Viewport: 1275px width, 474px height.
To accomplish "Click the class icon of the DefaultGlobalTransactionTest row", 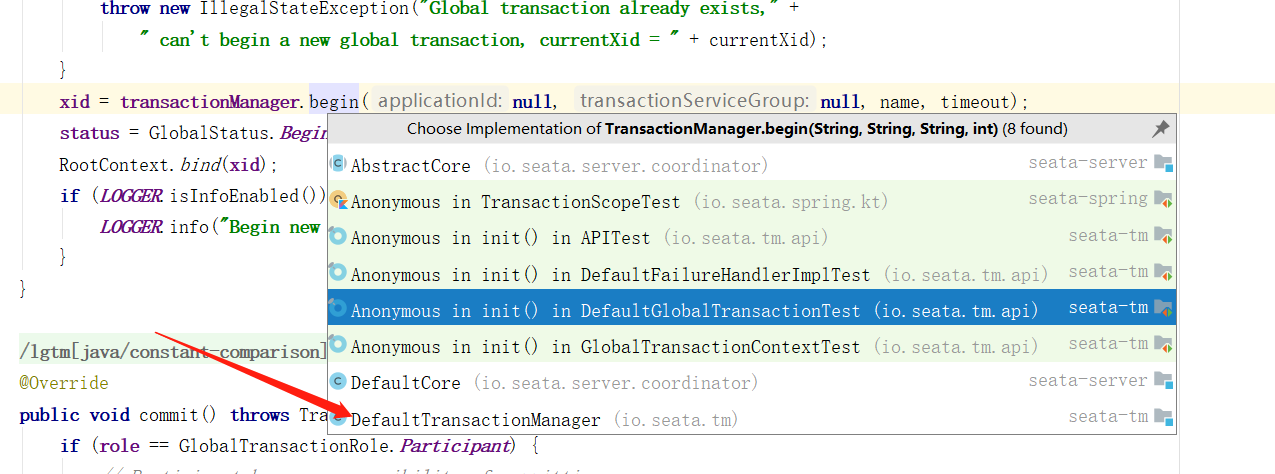I will pos(338,308).
